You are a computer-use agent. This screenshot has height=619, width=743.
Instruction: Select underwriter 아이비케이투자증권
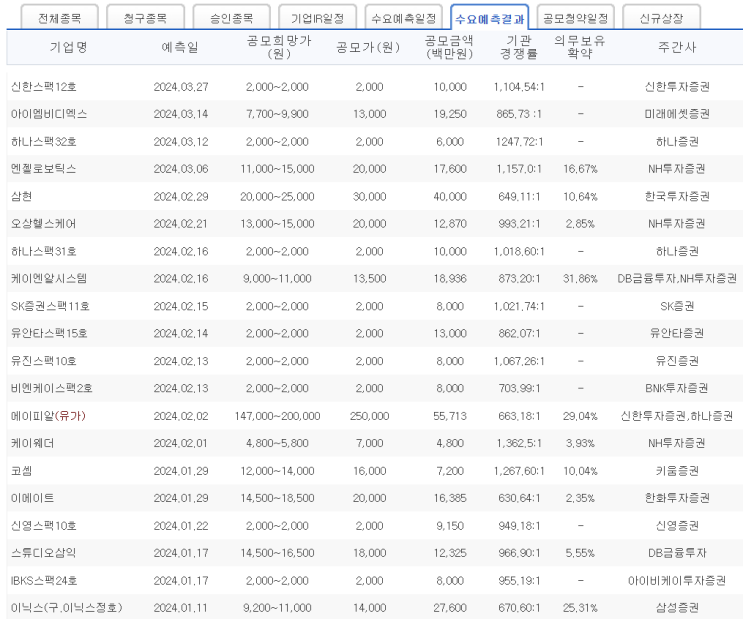pos(677,580)
